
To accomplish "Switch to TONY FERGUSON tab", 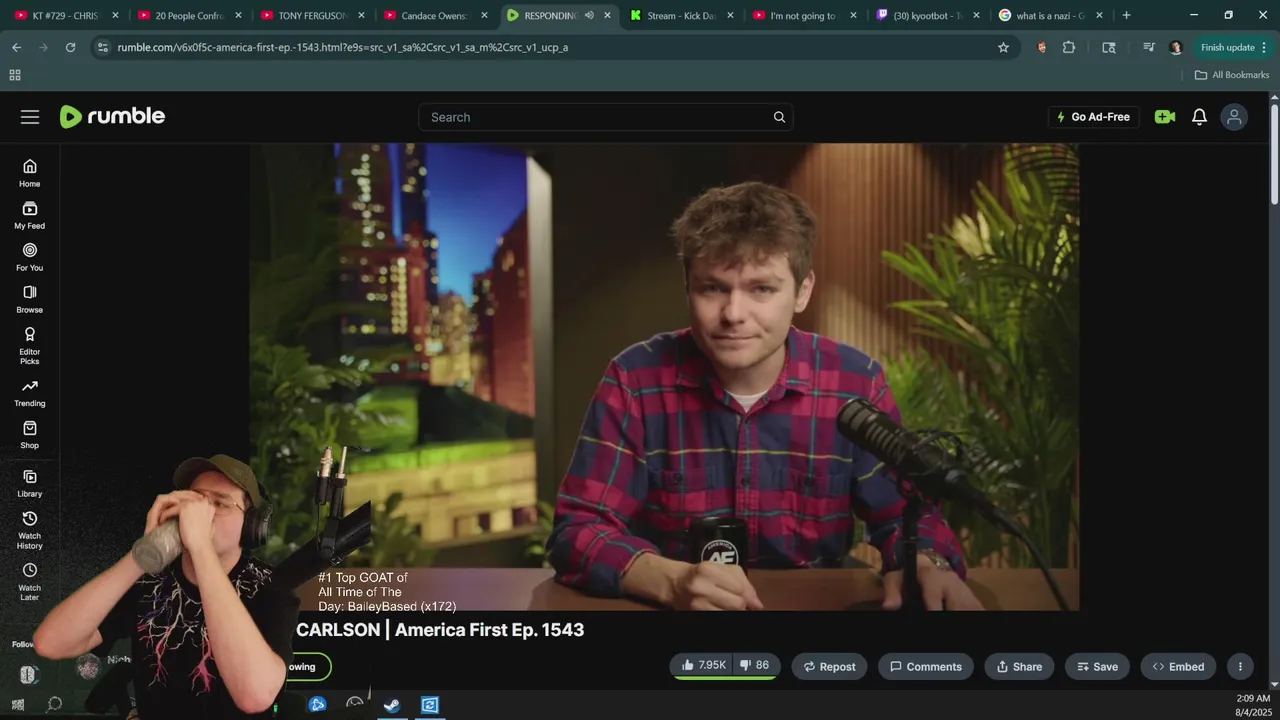I will 312,15.
